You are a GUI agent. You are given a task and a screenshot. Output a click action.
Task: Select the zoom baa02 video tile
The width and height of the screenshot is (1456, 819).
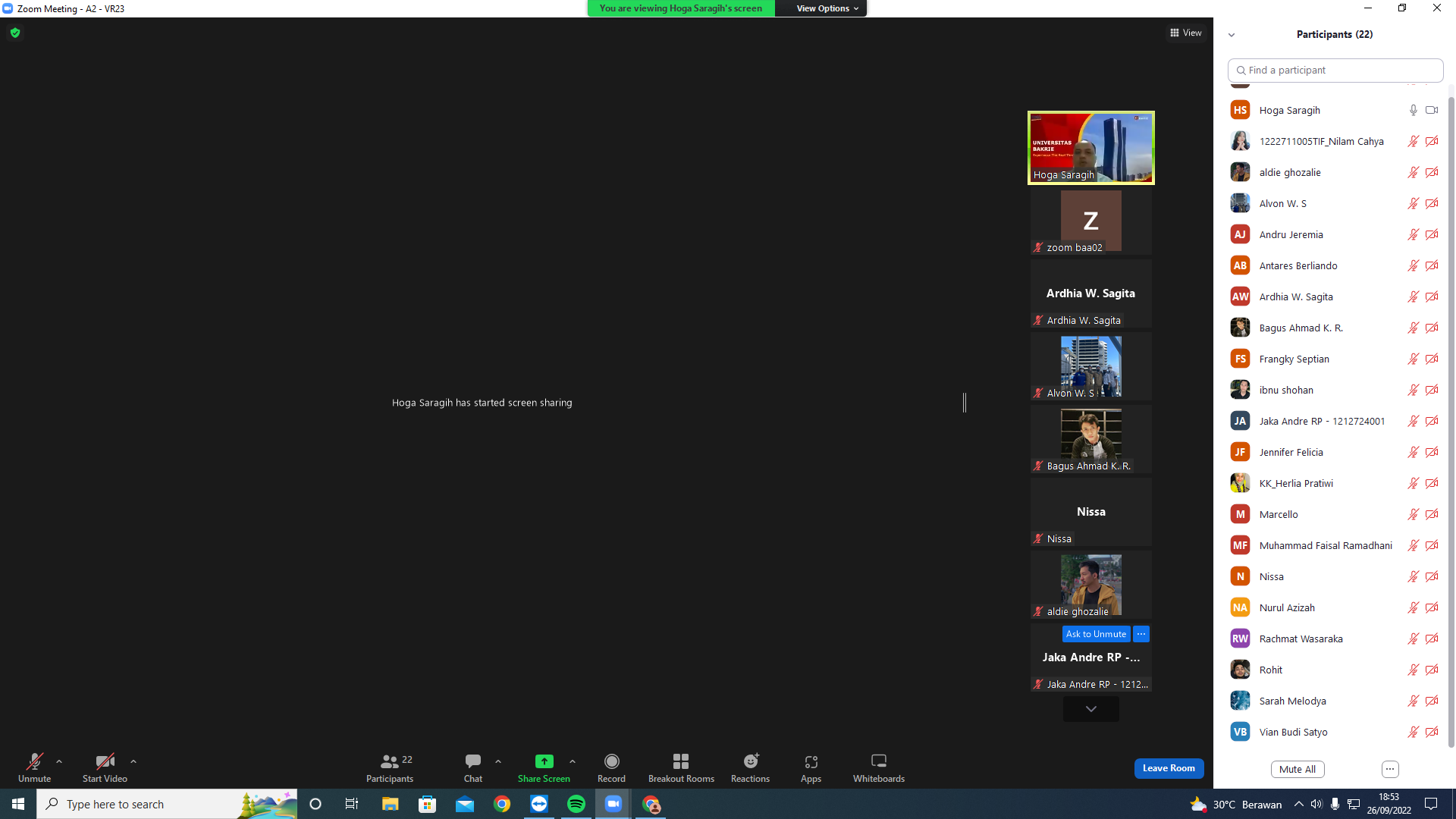tap(1091, 221)
